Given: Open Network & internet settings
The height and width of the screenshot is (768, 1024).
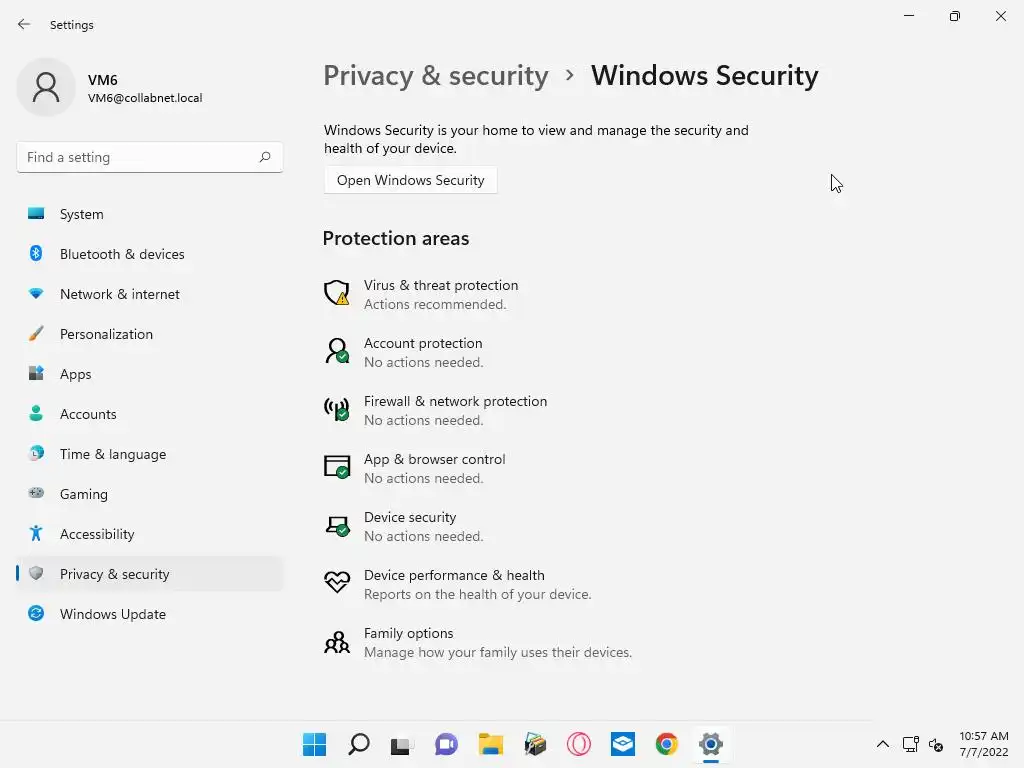Looking at the screenshot, I should point(119,294).
